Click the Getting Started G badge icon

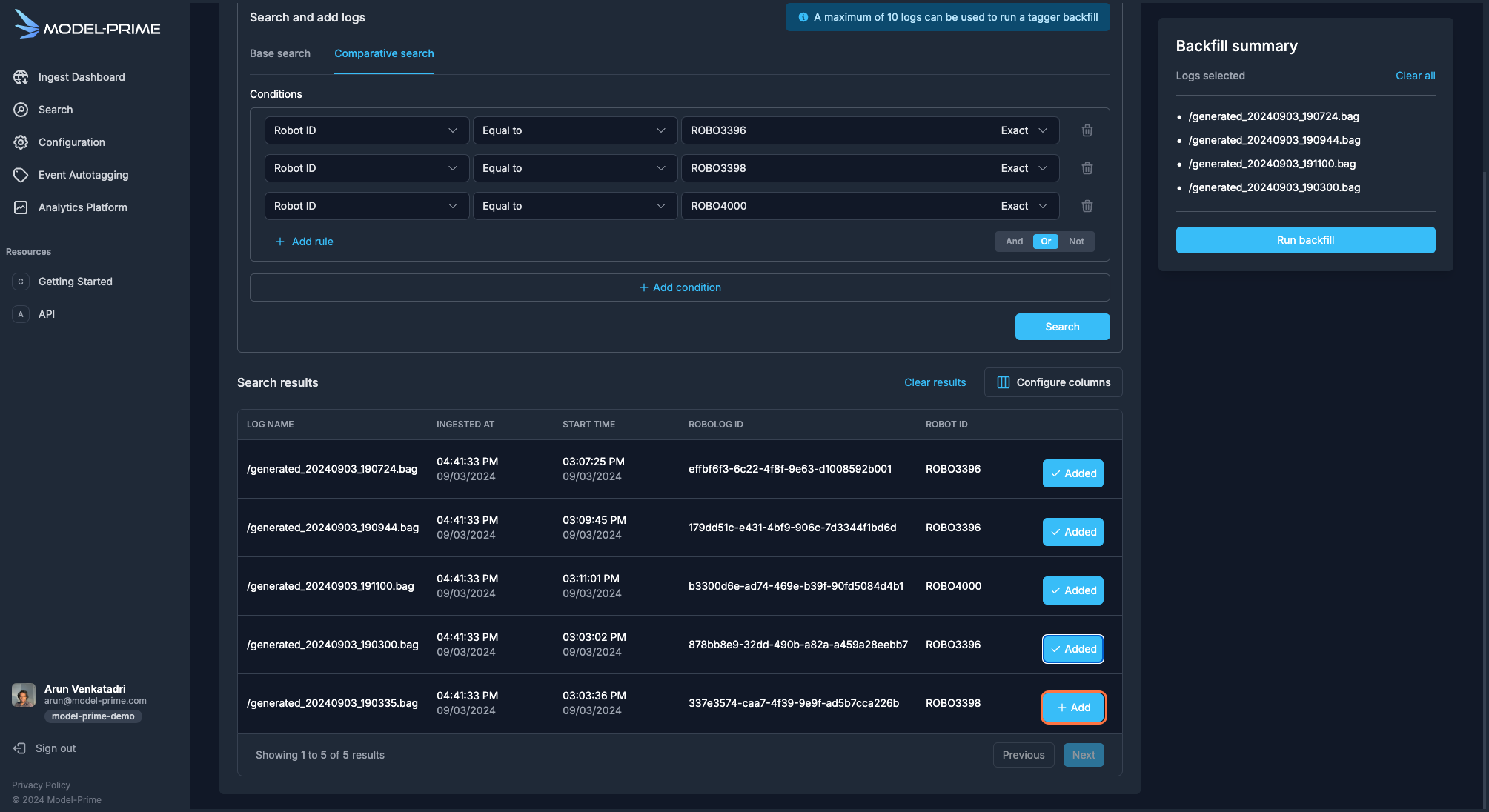point(21,282)
